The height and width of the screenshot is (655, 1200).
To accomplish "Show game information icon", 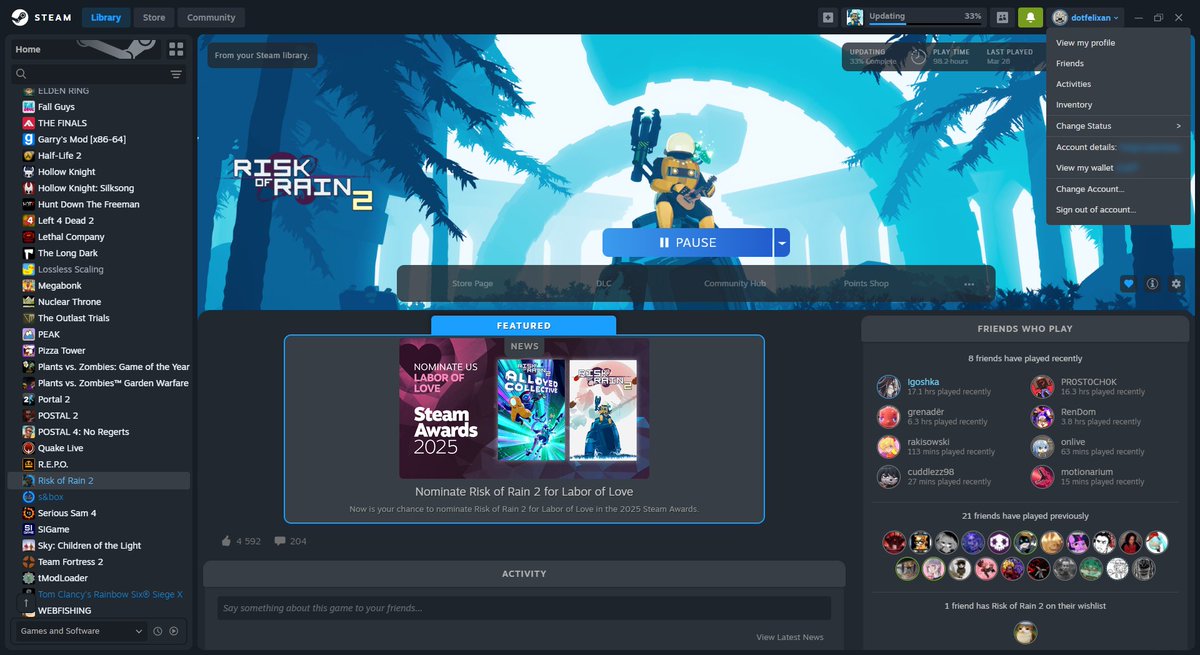I will (x=1152, y=284).
